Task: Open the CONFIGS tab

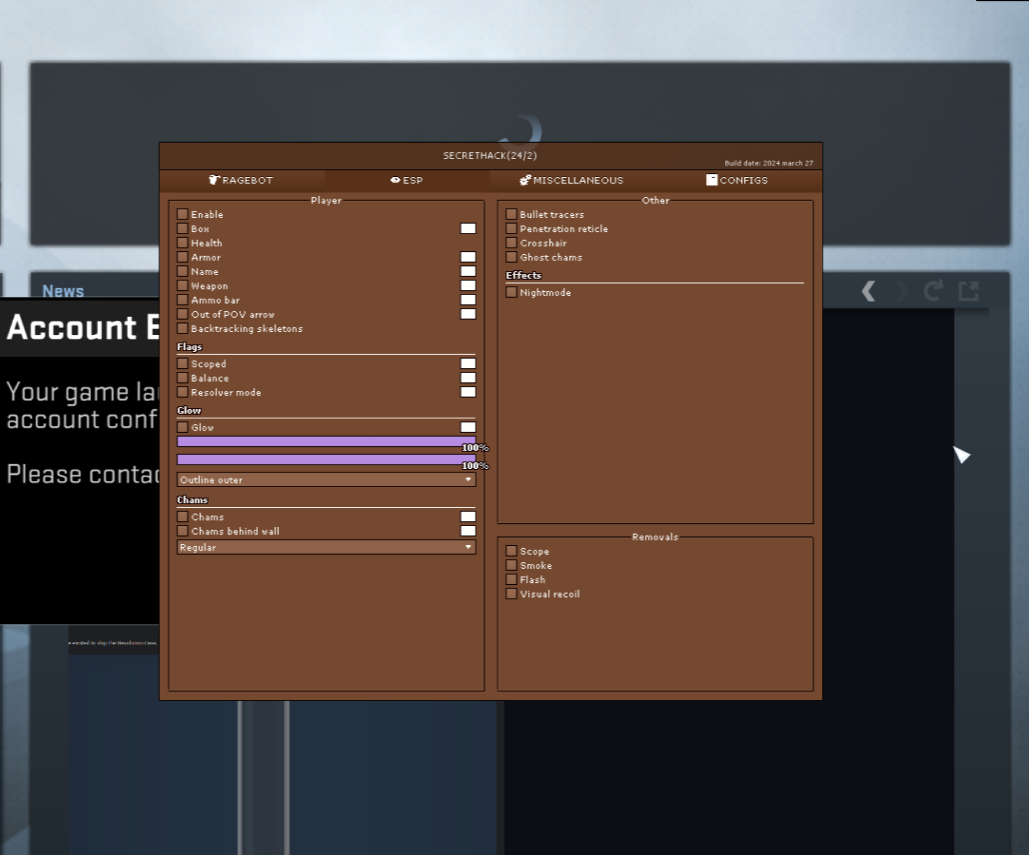Action: tap(743, 181)
